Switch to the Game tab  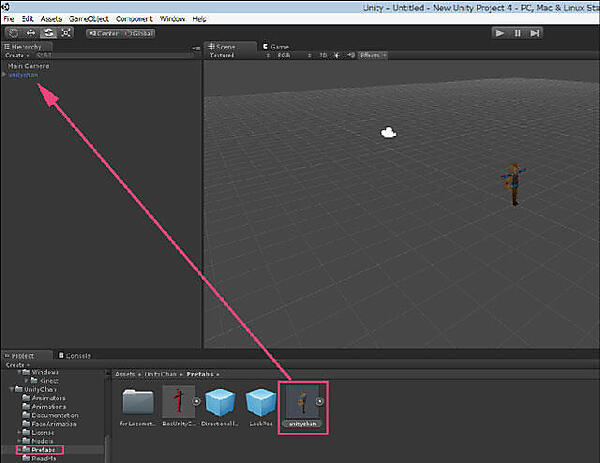click(x=276, y=46)
